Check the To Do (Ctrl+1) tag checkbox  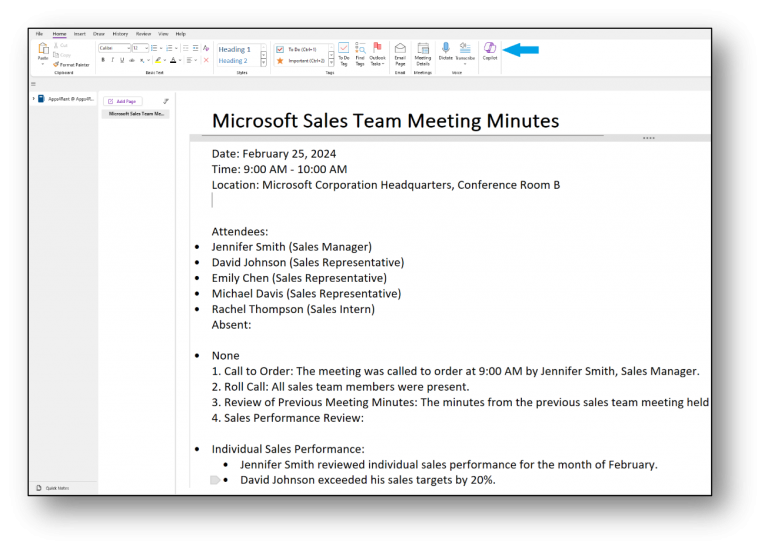pos(280,49)
